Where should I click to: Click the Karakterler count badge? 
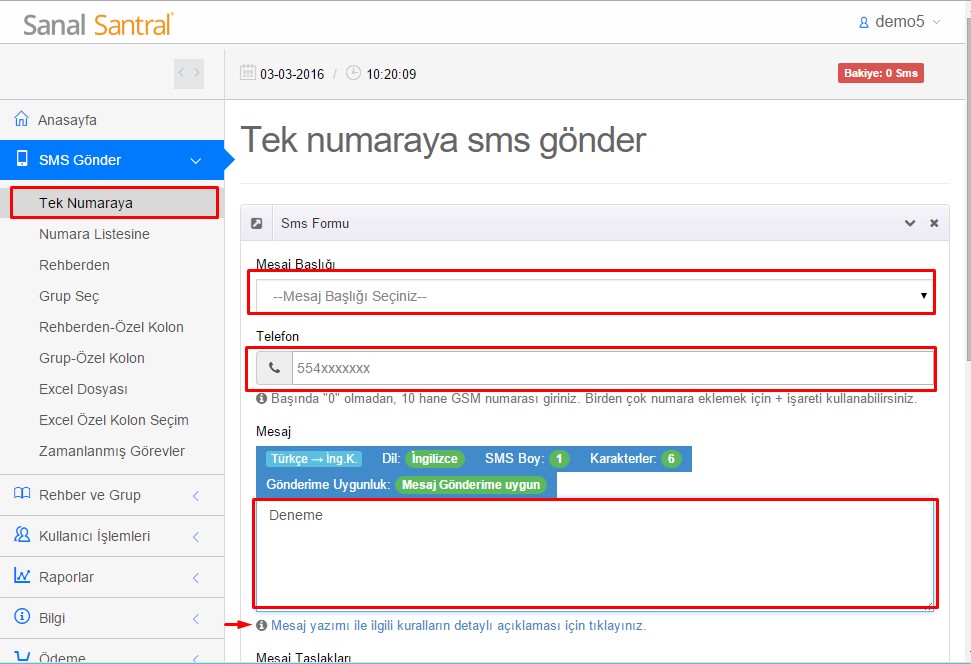point(671,458)
